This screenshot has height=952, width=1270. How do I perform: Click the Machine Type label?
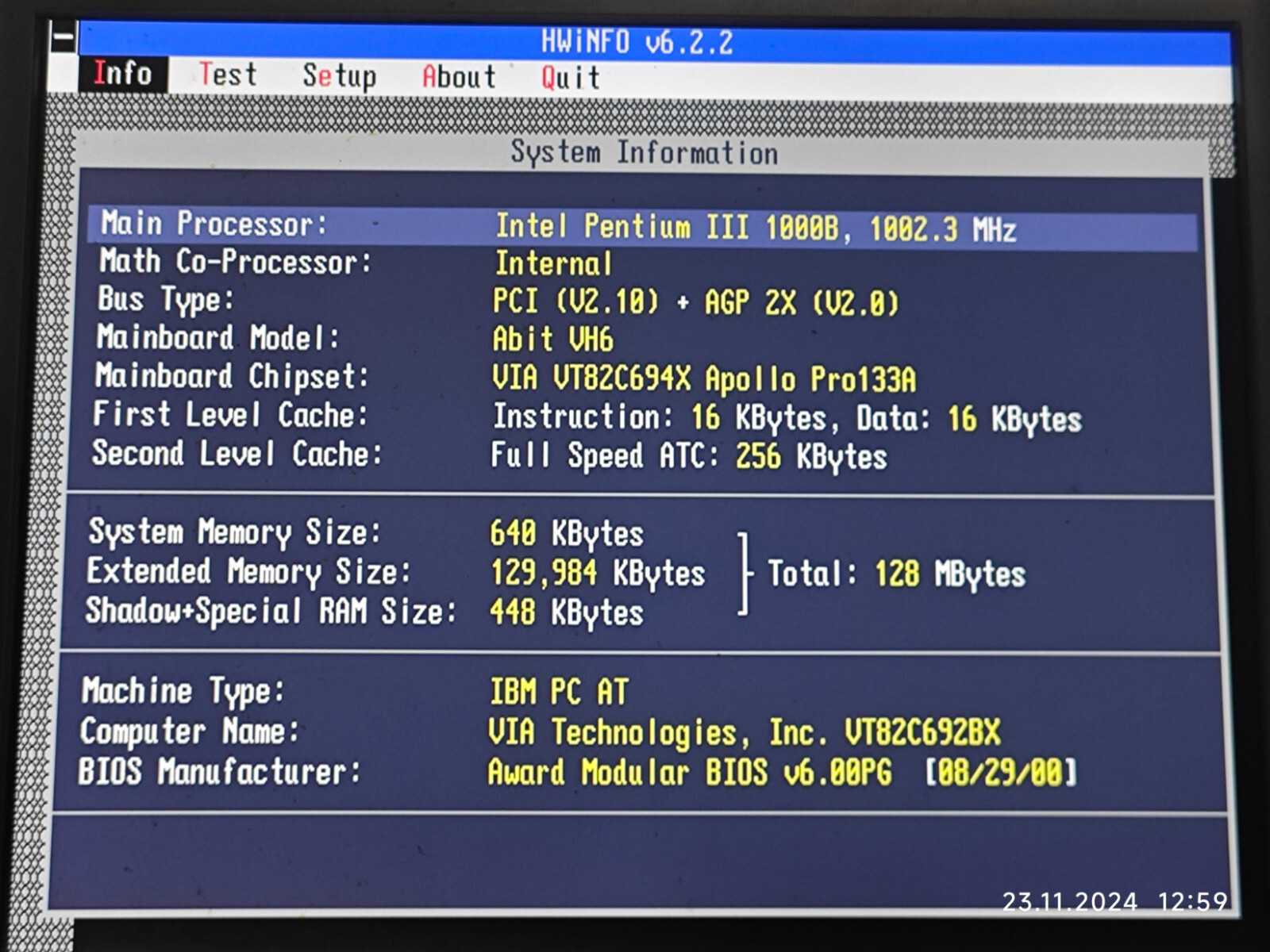click(183, 691)
